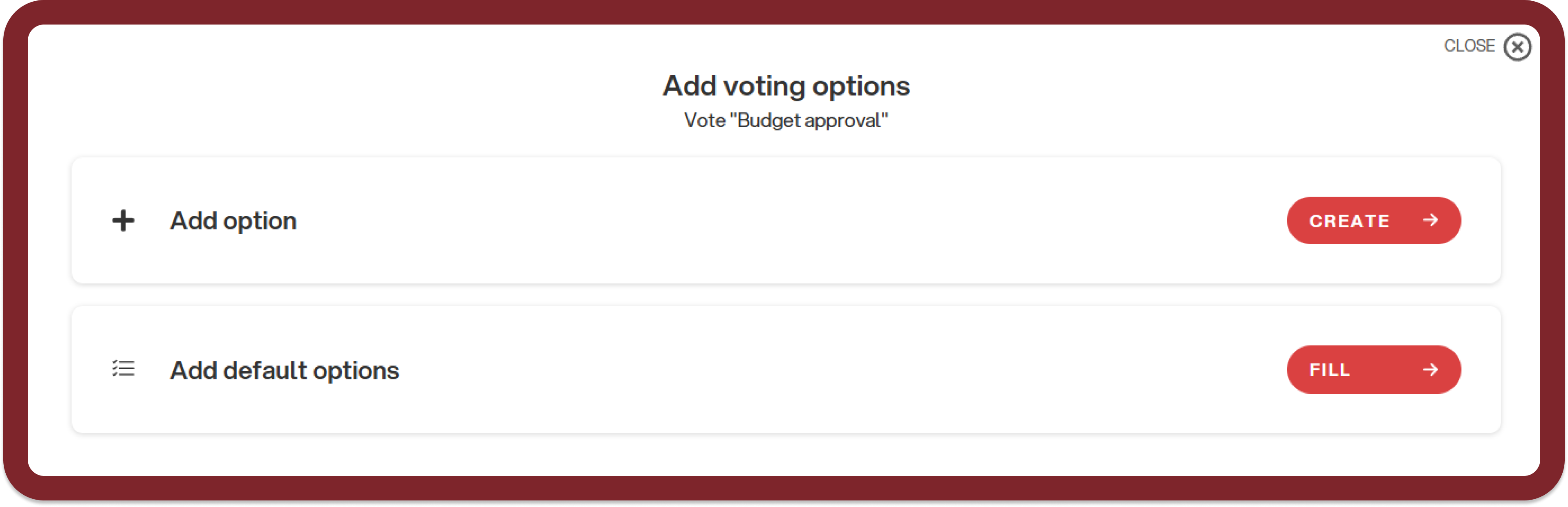Select the "Add default options" label text
The height and width of the screenshot is (507, 1568).
tap(284, 370)
